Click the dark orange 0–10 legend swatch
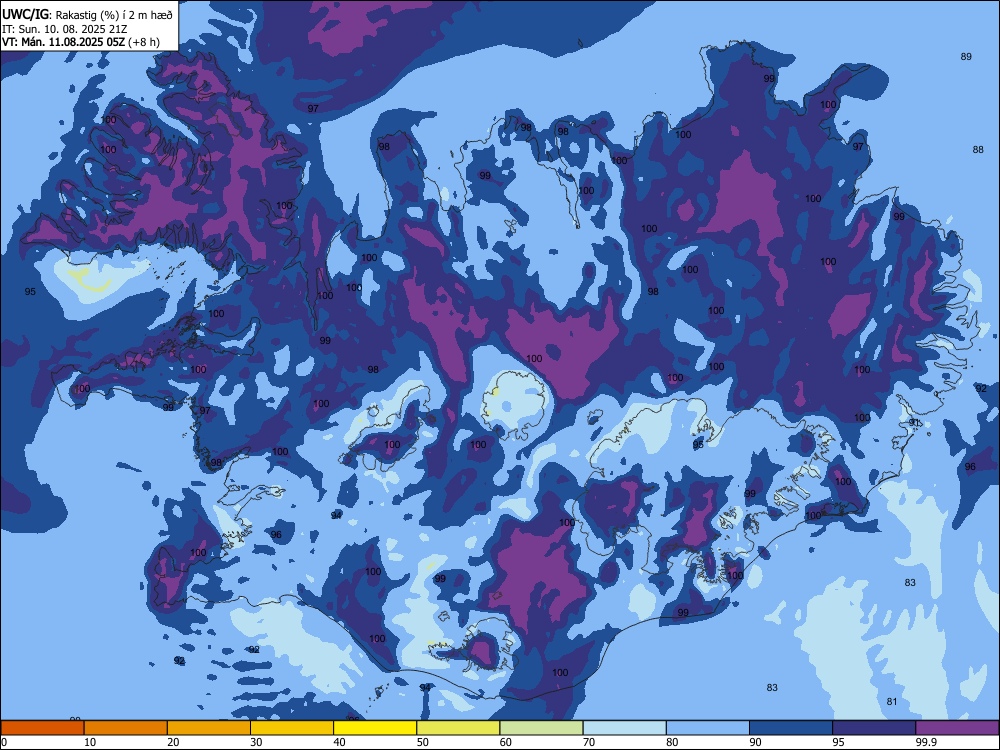 click(42, 728)
